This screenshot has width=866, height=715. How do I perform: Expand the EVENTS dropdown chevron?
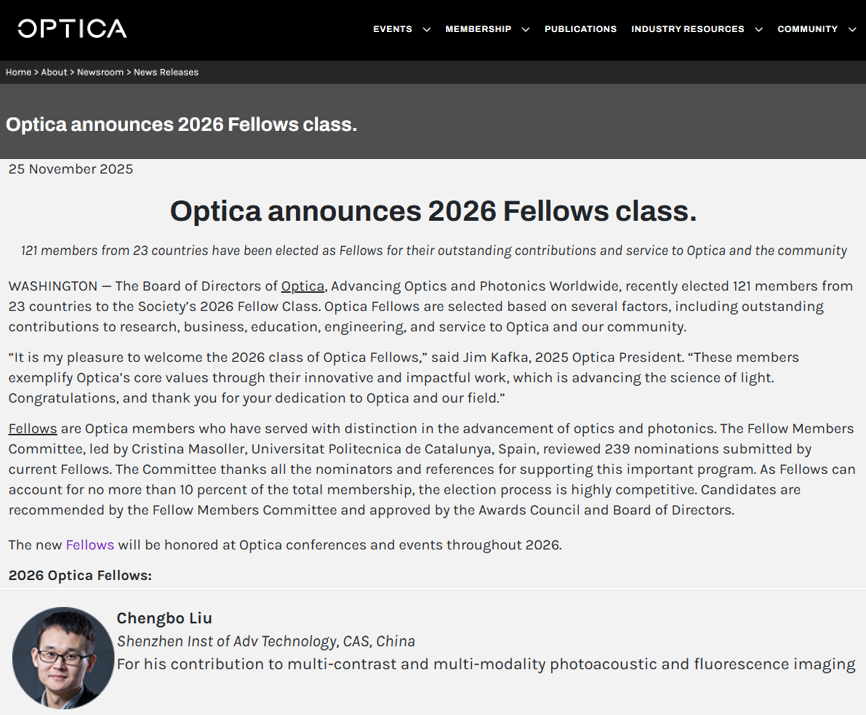tap(427, 29)
